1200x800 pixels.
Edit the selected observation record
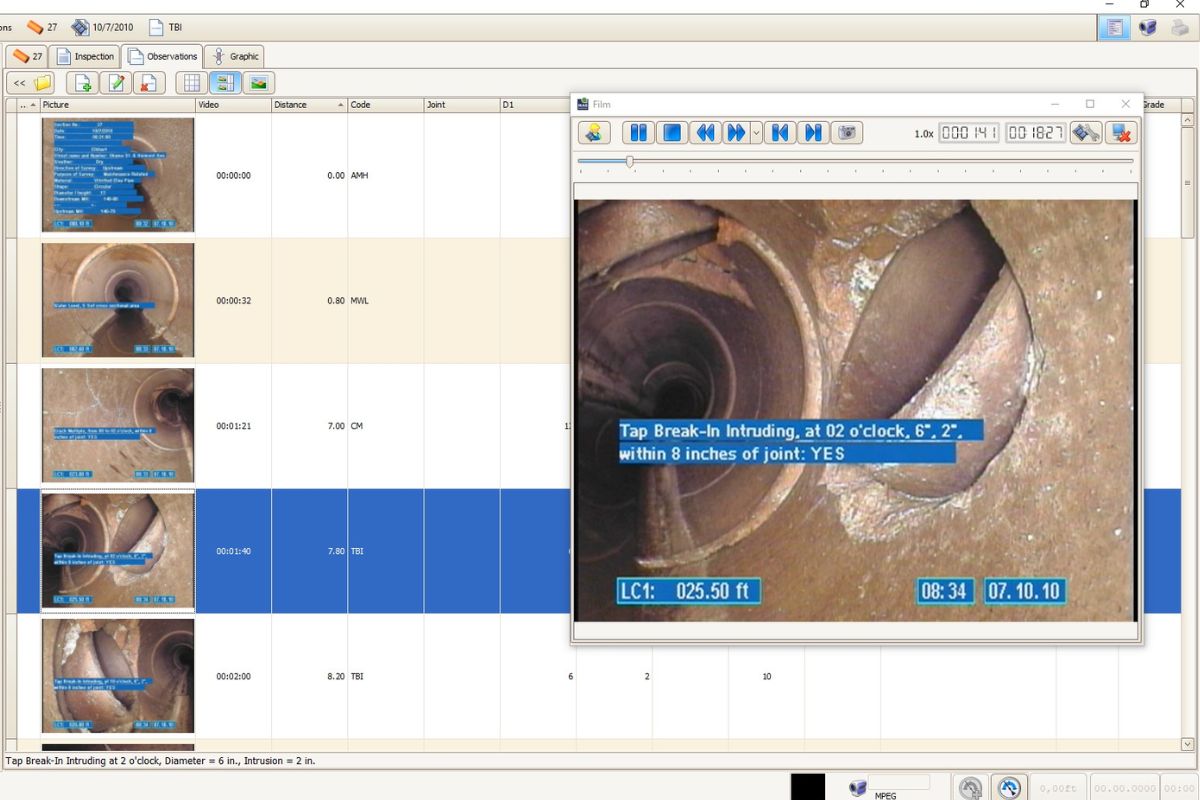116,83
